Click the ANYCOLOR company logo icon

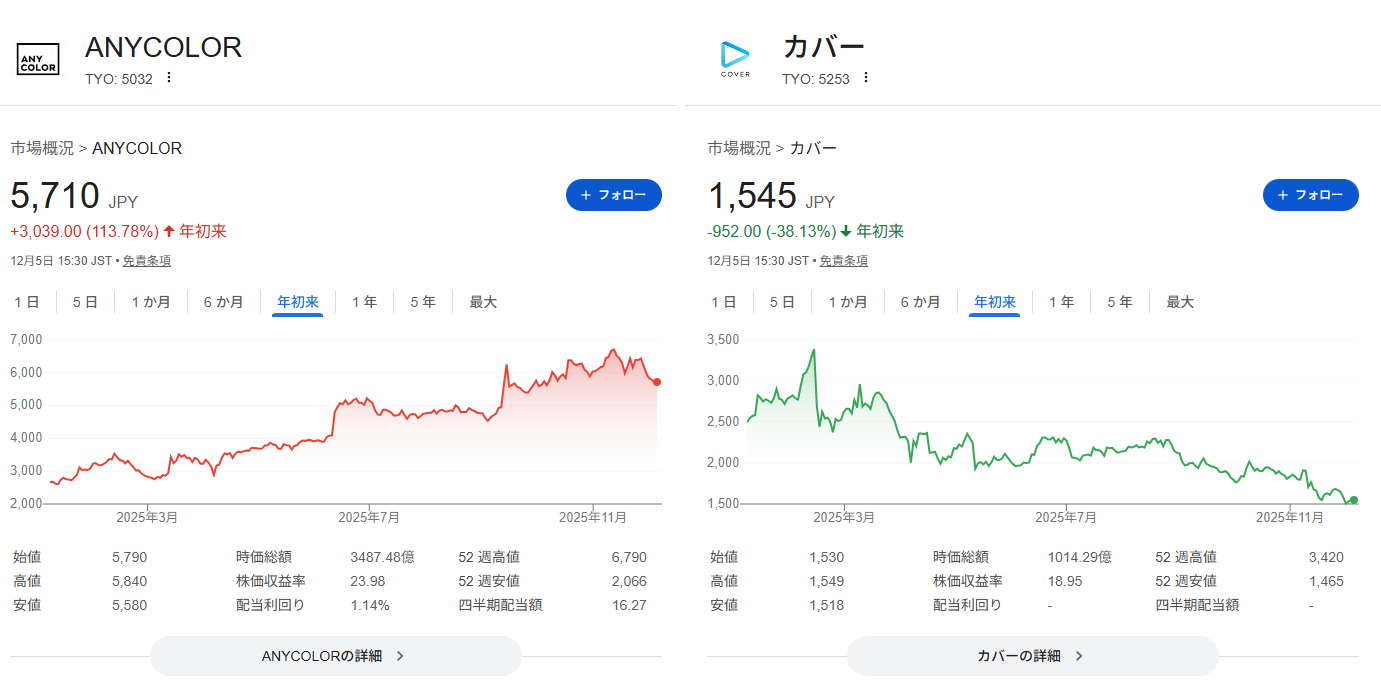(x=39, y=59)
